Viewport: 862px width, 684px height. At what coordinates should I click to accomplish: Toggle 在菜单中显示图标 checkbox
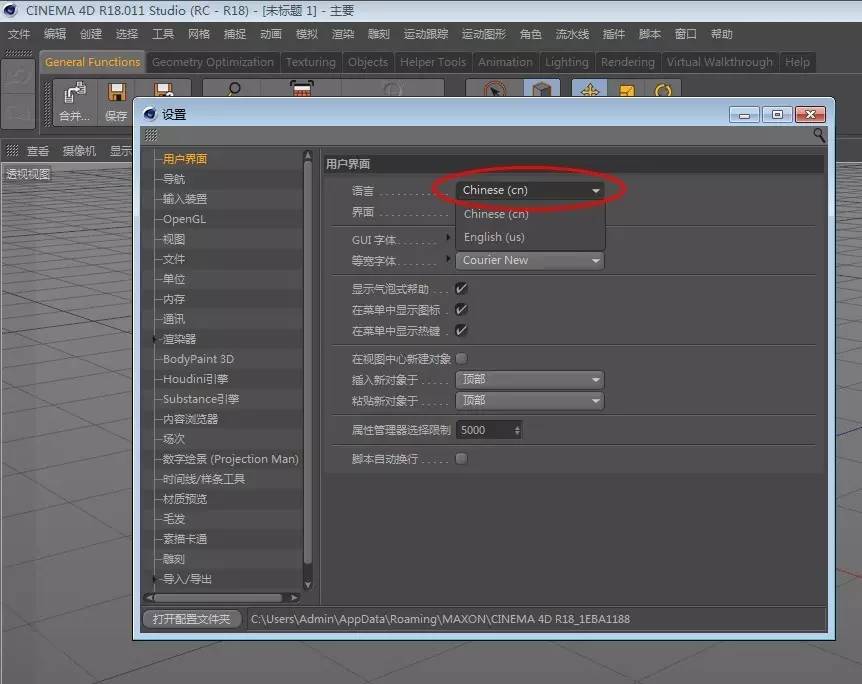pyautogui.click(x=461, y=309)
